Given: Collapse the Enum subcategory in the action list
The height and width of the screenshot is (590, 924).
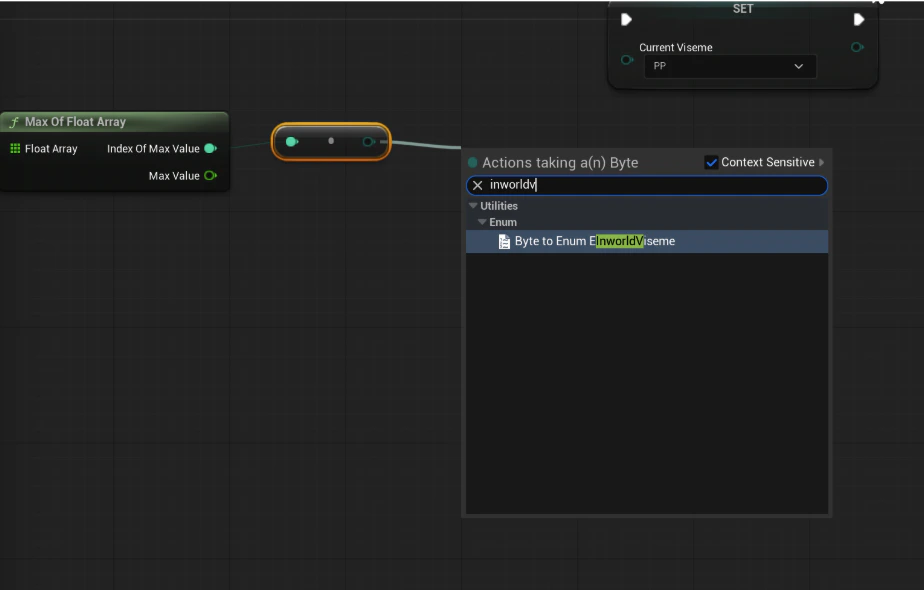Looking at the screenshot, I should 483,221.
